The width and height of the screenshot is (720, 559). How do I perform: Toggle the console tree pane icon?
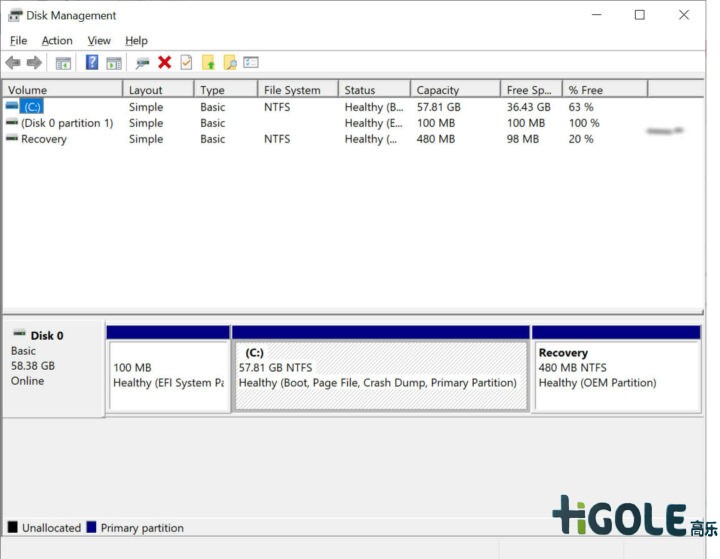point(63,63)
